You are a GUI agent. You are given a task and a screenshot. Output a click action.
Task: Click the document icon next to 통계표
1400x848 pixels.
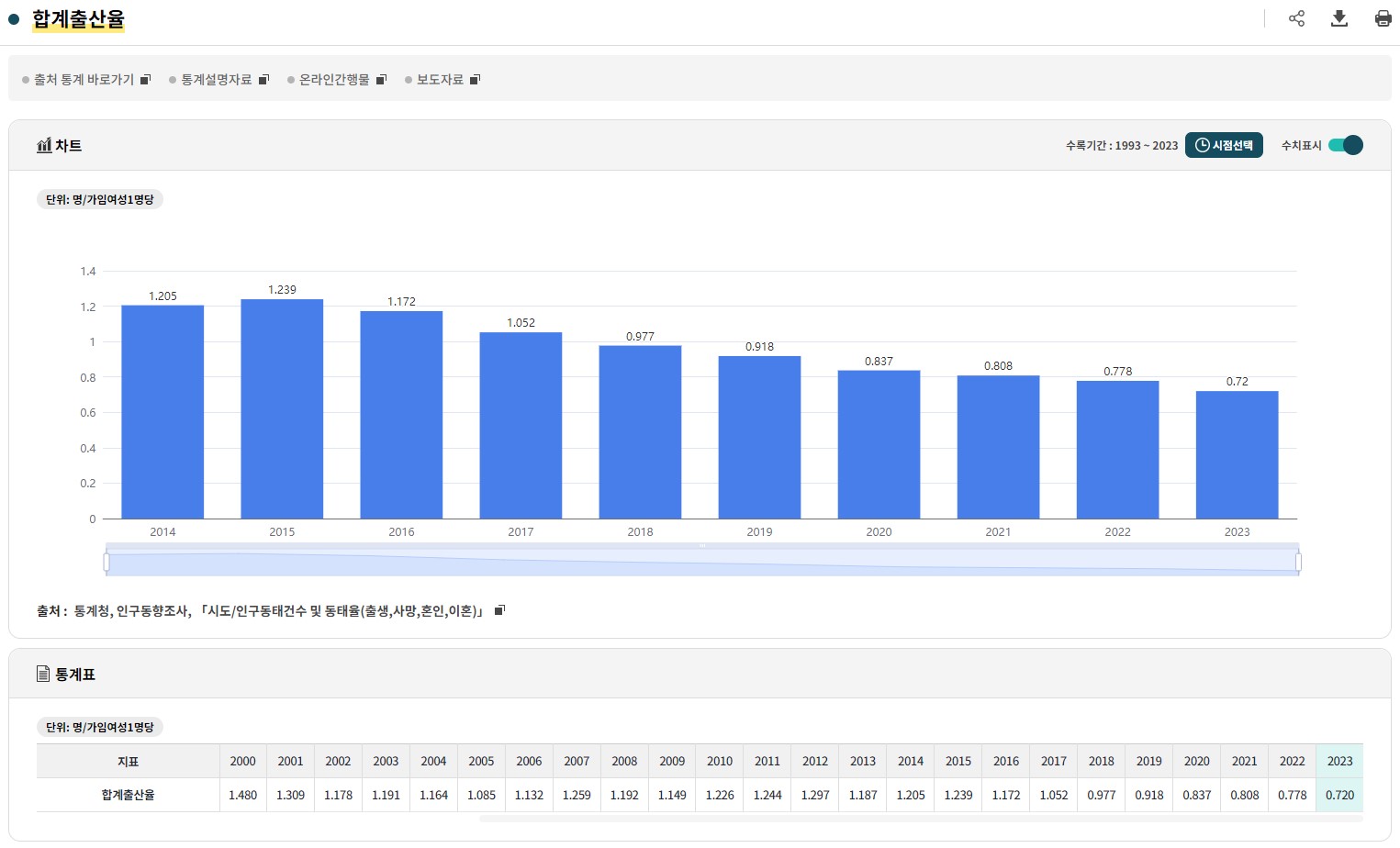(43, 674)
